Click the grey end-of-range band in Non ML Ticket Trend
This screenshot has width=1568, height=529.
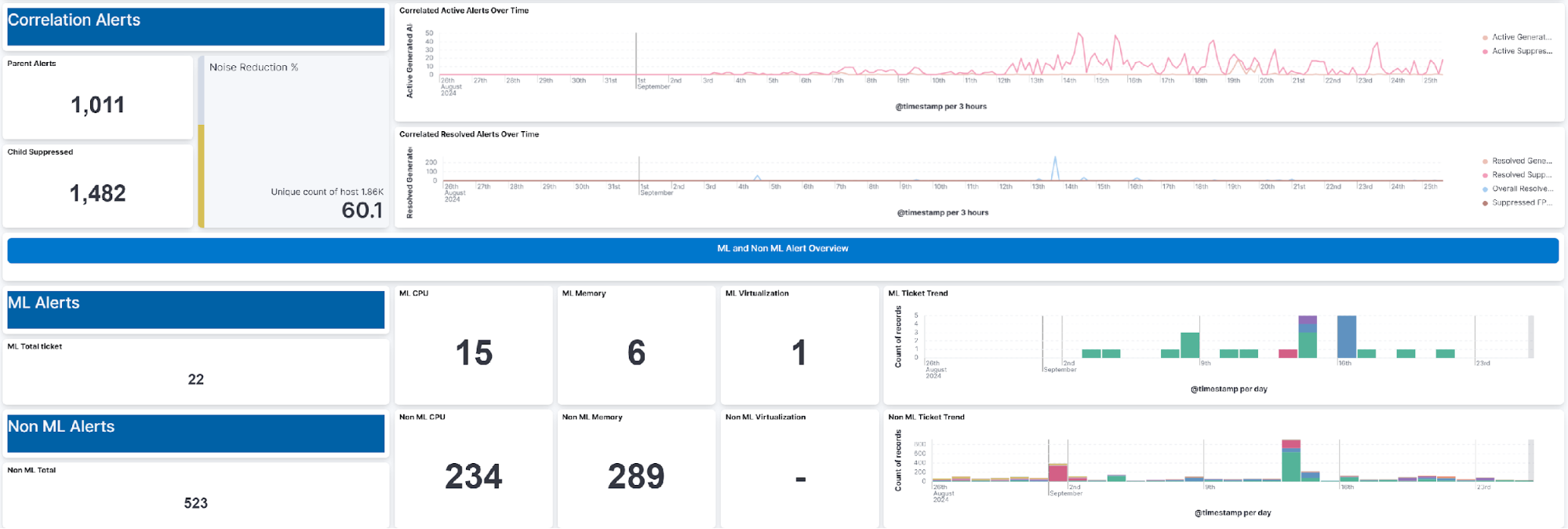pos(1530,460)
